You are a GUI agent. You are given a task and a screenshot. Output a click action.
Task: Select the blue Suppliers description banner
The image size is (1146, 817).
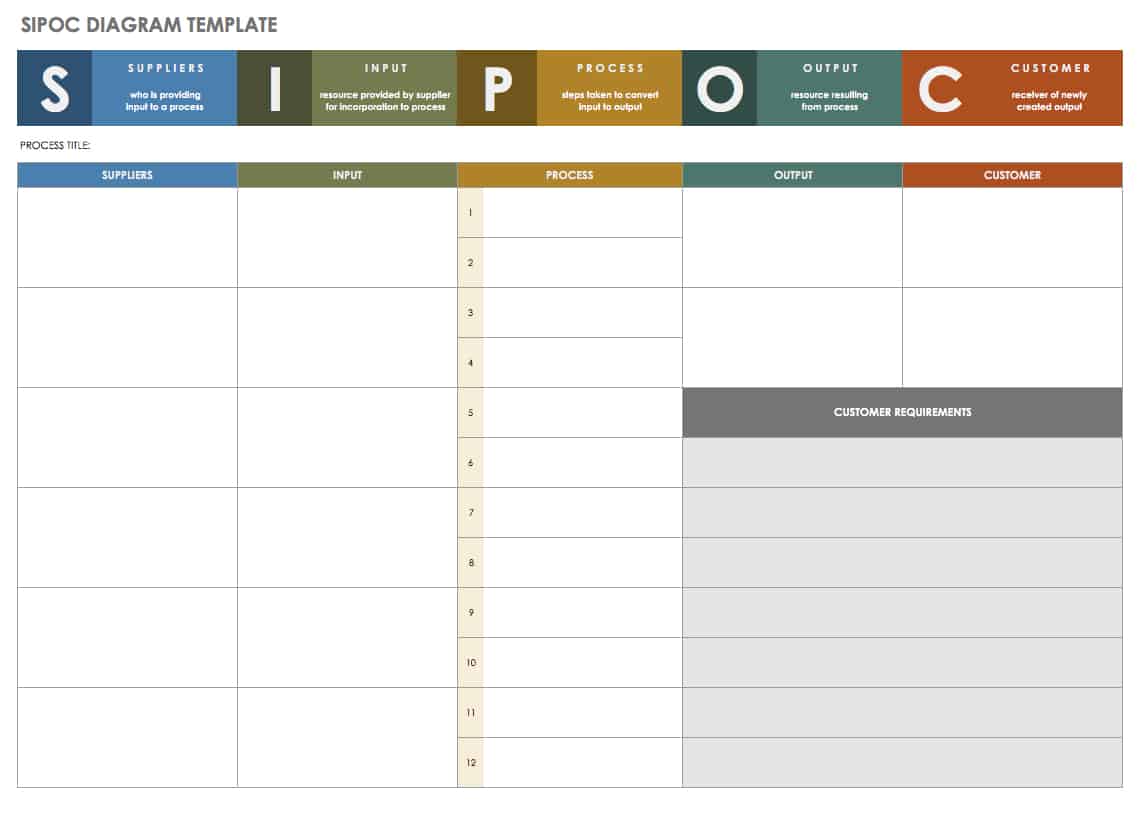(x=165, y=88)
